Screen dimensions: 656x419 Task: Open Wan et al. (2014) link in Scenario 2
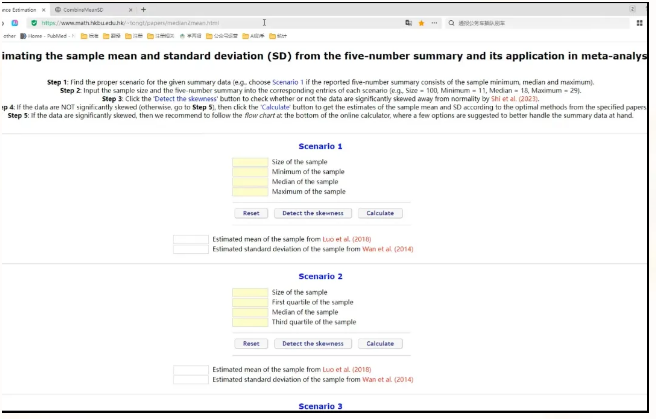[x=388, y=380]
